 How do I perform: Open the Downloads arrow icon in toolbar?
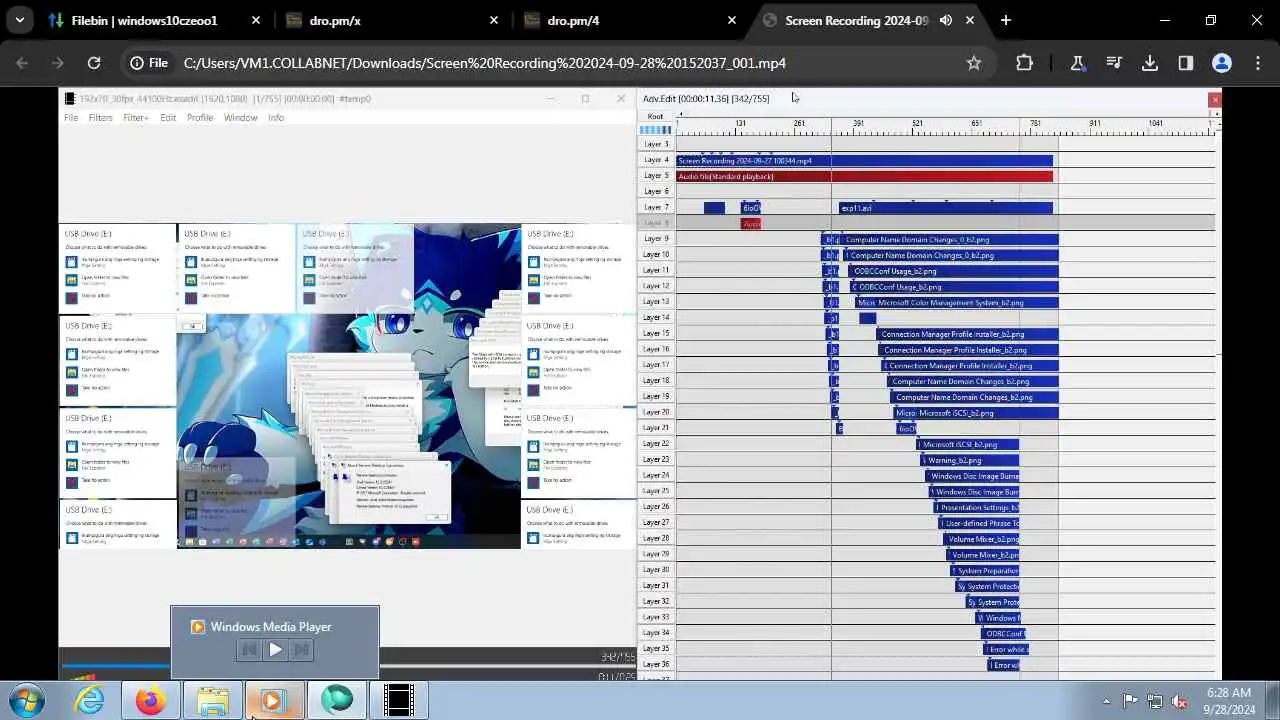1150,63
